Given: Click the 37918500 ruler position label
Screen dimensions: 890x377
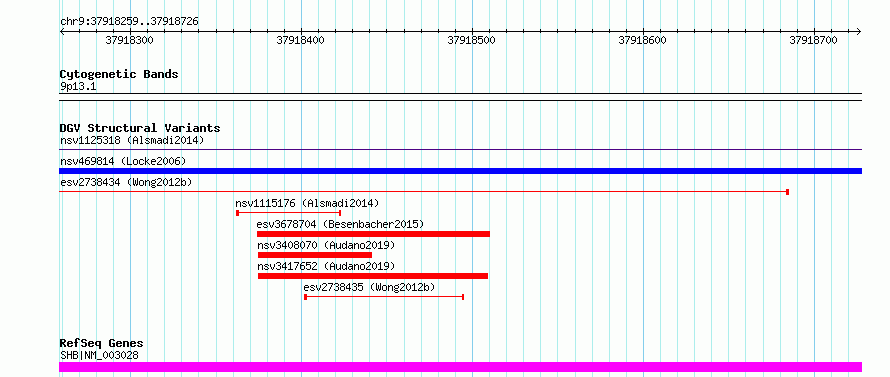Looking at the screenshot, I should [472, 40].
